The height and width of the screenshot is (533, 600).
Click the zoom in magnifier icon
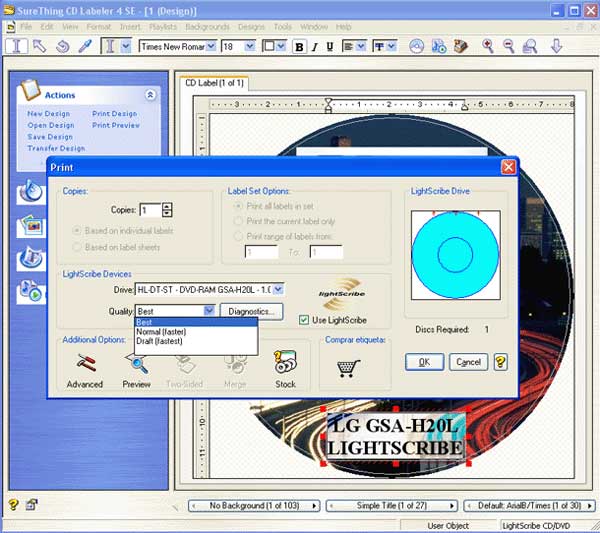pyautogui.click(x=487, y=46)
